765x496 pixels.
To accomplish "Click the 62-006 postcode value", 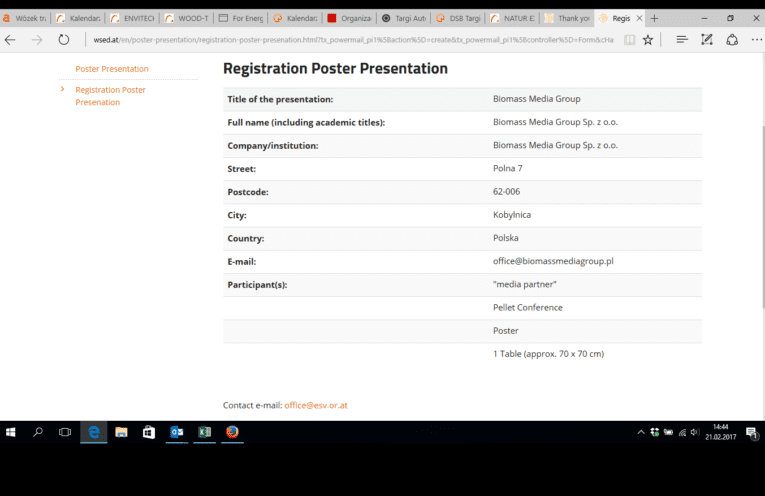I will tap(506, 192).
